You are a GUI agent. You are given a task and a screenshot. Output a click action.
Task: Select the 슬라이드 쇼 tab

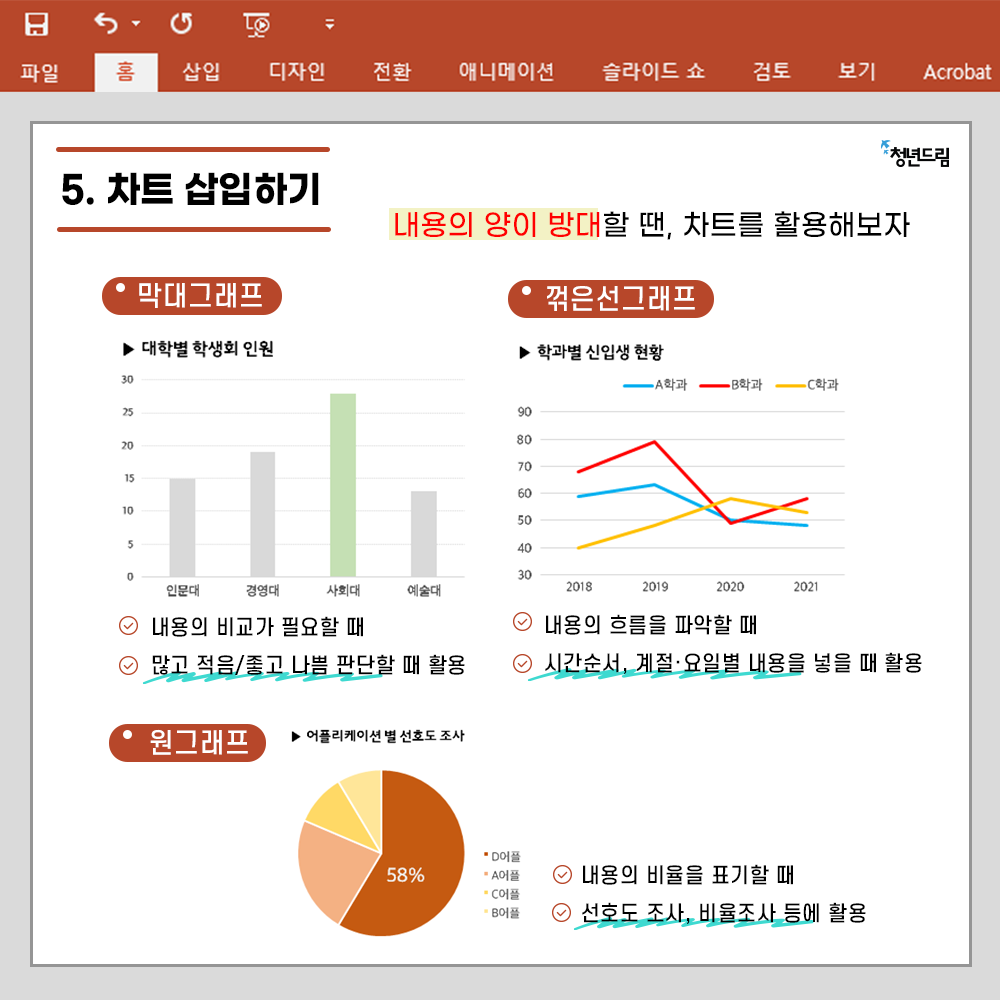(x=653, y=72)
